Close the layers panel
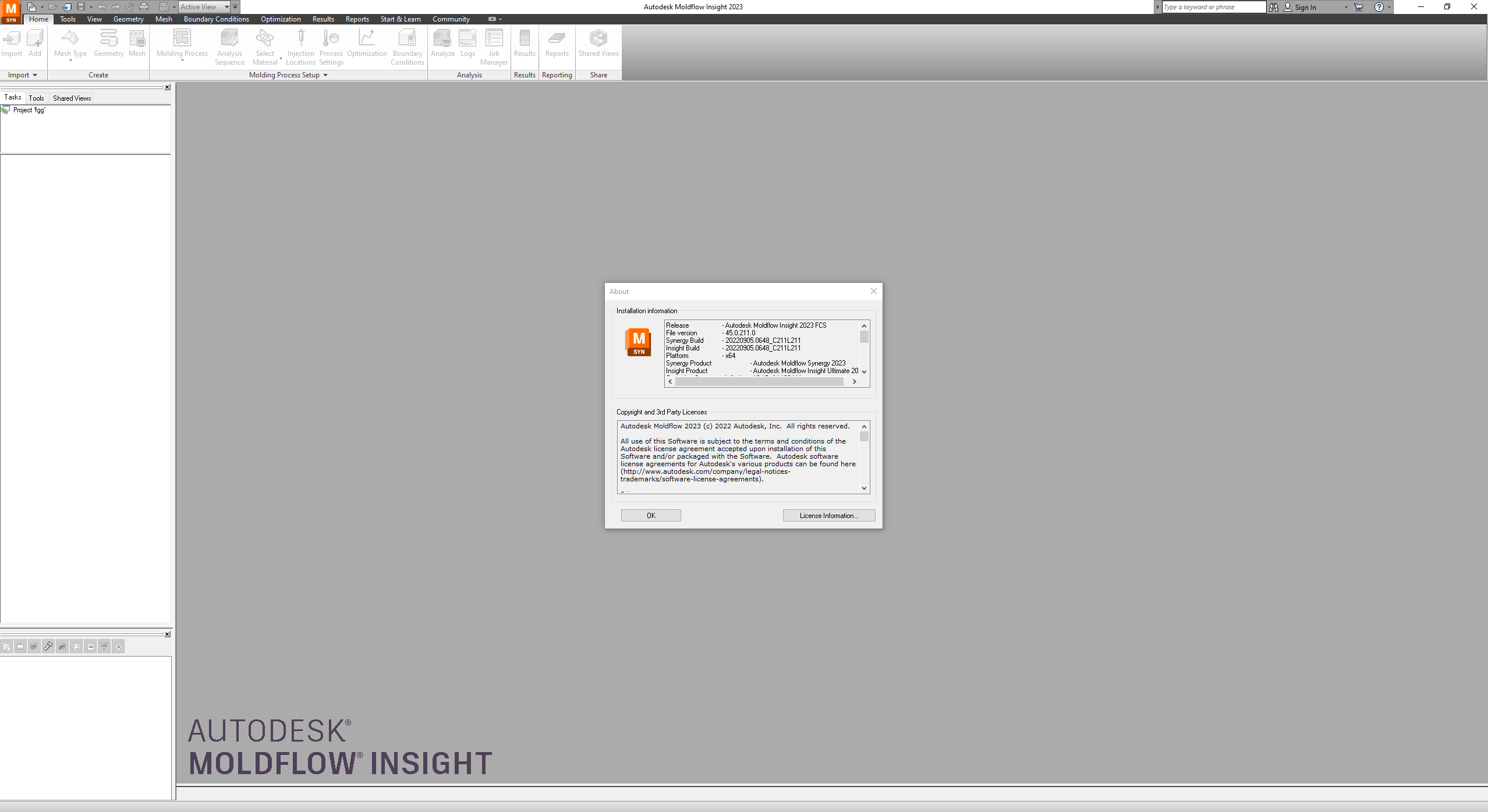The height and width of the screenshot is (812, 1488). (x=167, y=634)
